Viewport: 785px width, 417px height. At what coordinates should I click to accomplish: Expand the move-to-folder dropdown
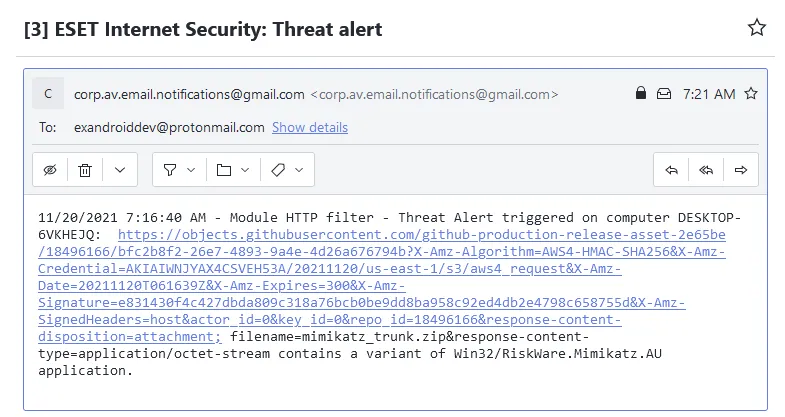click(233, 170)
